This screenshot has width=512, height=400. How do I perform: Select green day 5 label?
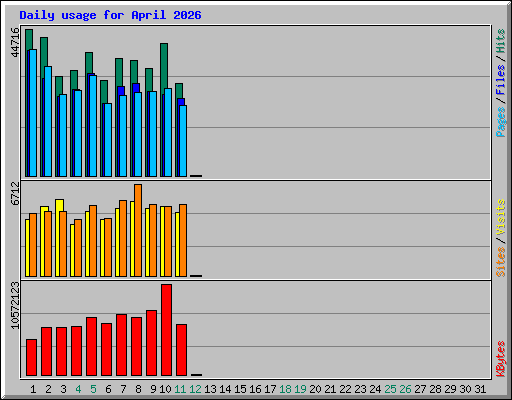(x=93, y=389)
